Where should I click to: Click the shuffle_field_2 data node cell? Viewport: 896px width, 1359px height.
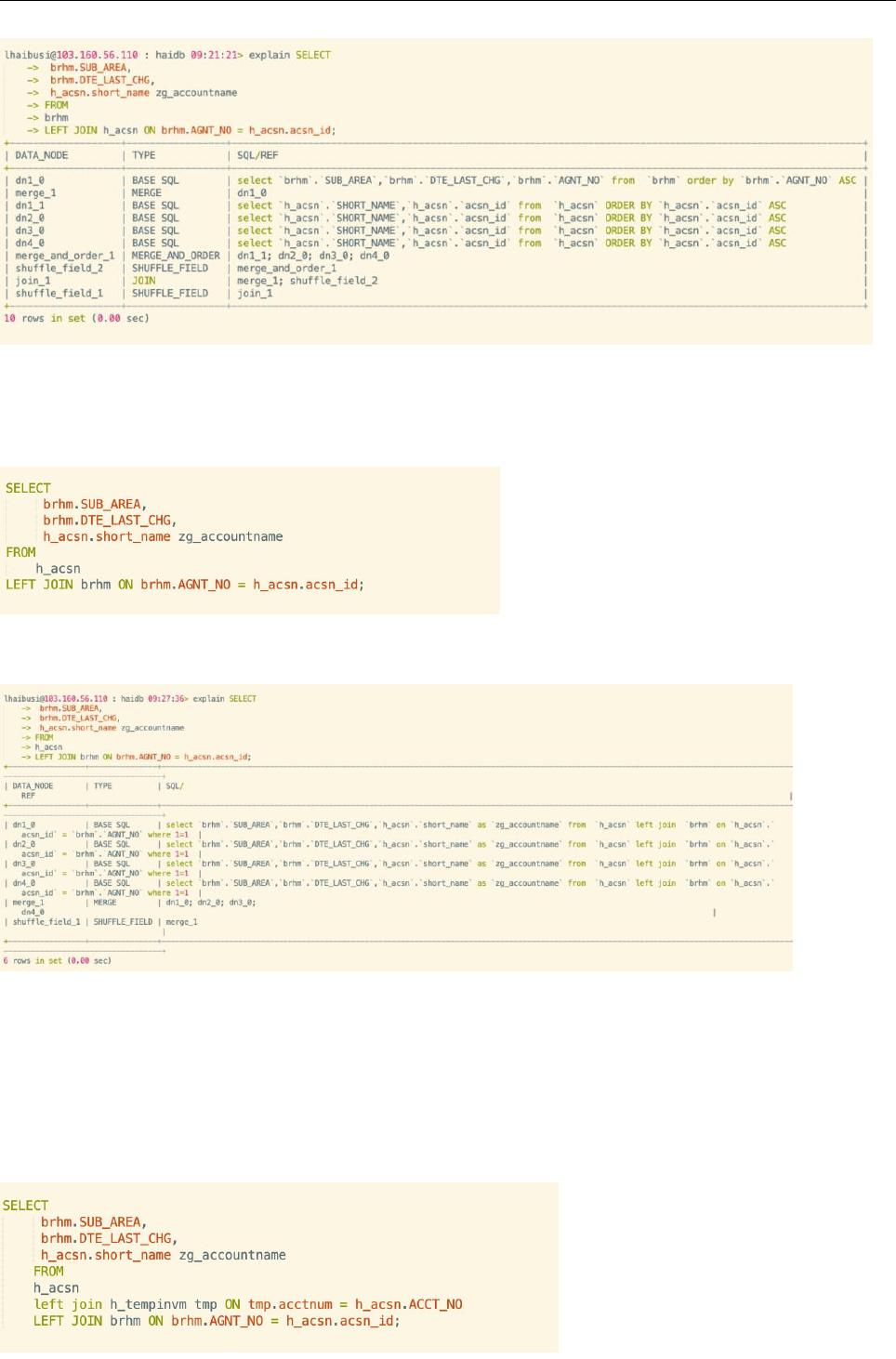point(59,268)
